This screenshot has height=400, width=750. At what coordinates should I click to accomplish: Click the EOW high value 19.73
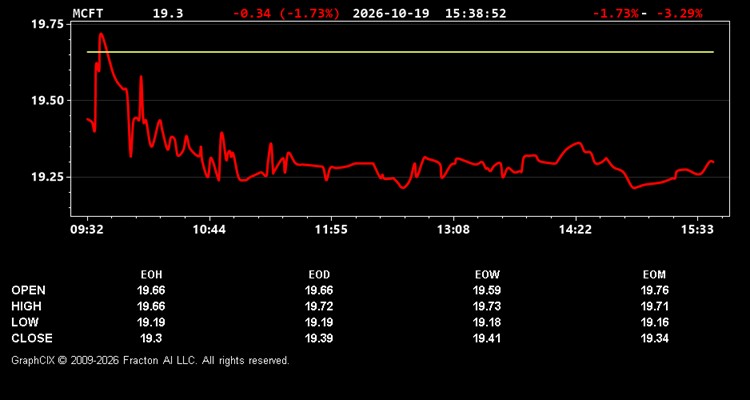pos(487,306)
